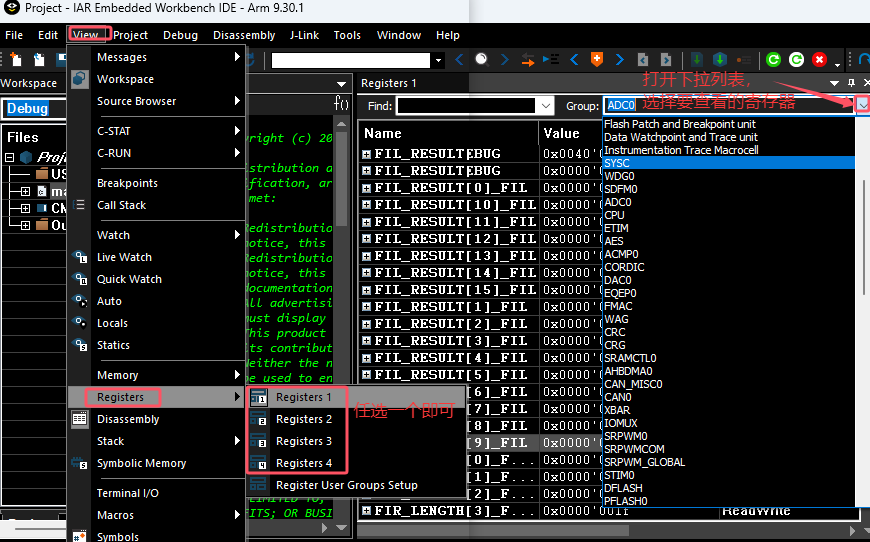Click the Registers 4 submenu icon

tap(259, 463)
